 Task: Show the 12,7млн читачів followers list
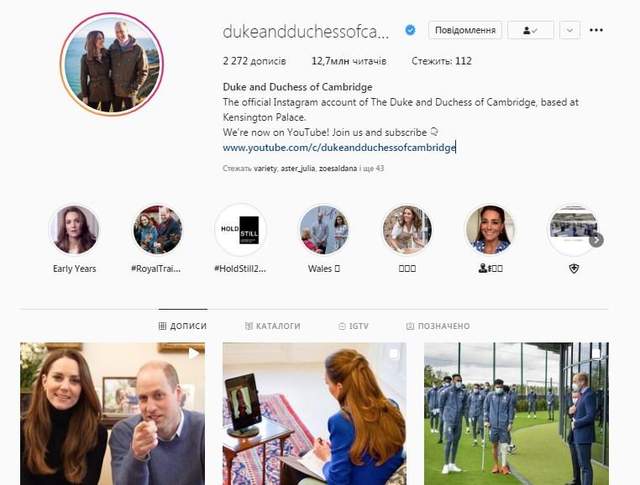click(x=349, y=61)
